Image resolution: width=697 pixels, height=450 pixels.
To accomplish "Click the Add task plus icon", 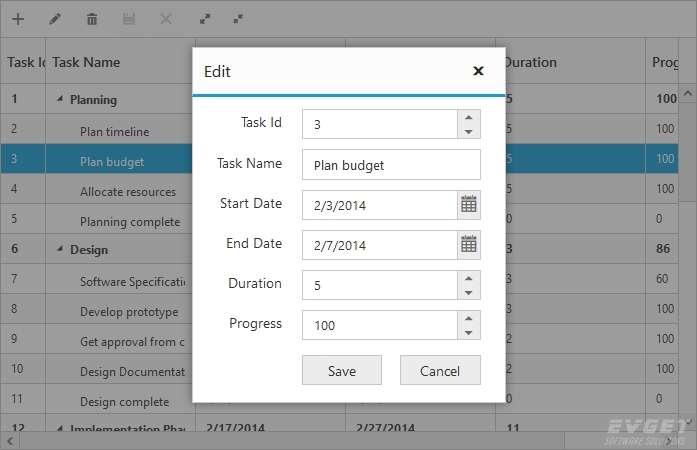I will 18,19.
